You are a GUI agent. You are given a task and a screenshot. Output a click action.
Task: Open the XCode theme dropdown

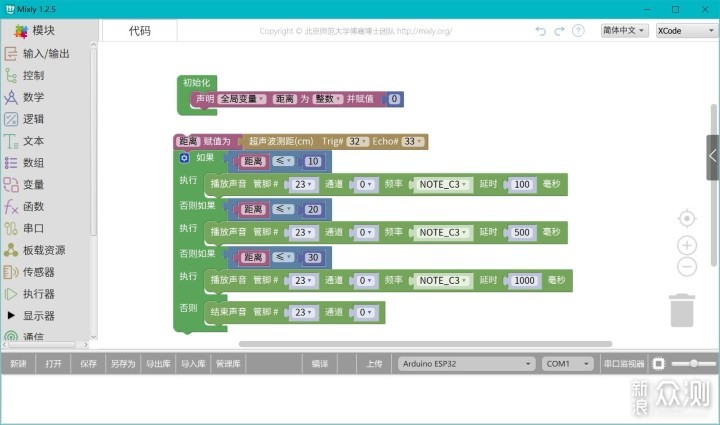pyautogui.click(x=681, y=31)
